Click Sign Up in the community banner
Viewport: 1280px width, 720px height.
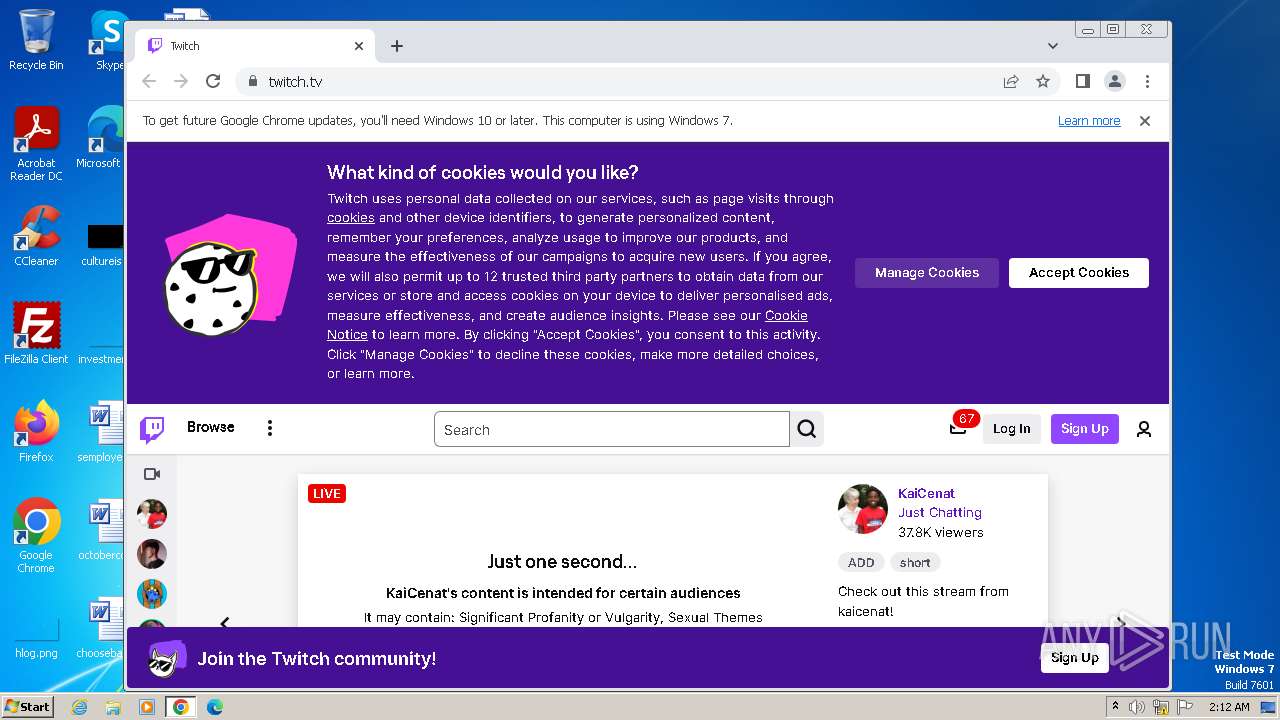(1075, 658)
